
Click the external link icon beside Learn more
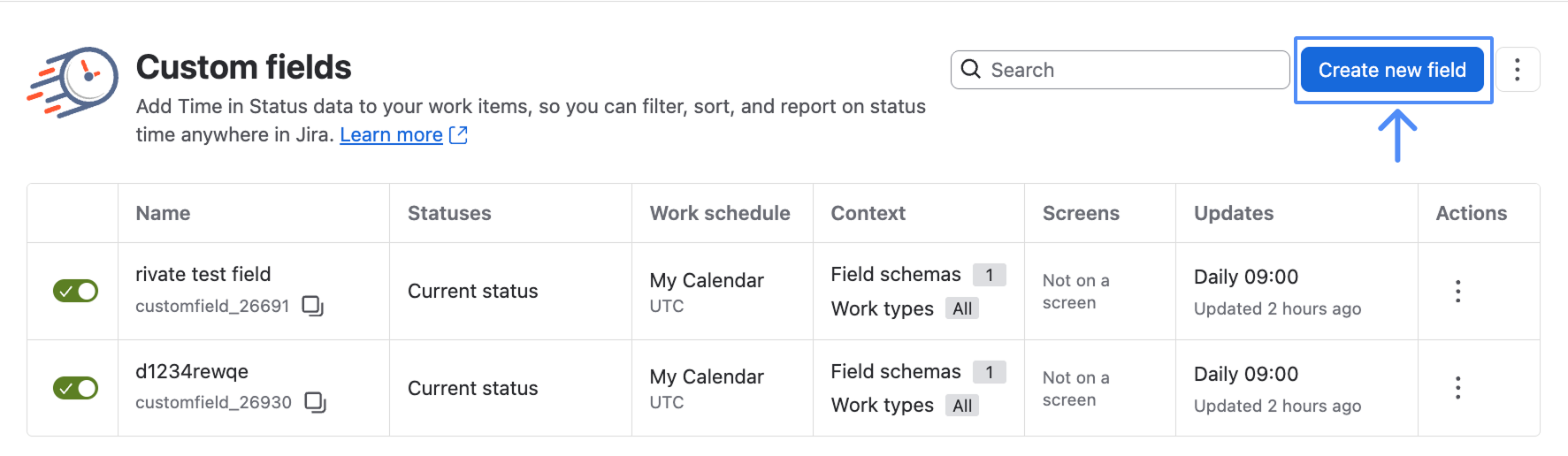458,134
